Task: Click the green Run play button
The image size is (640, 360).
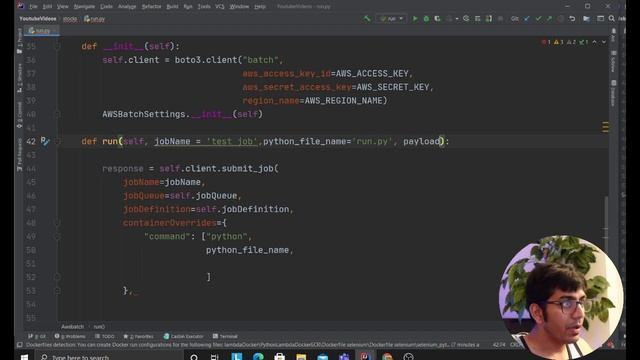Action: point(415,19)
